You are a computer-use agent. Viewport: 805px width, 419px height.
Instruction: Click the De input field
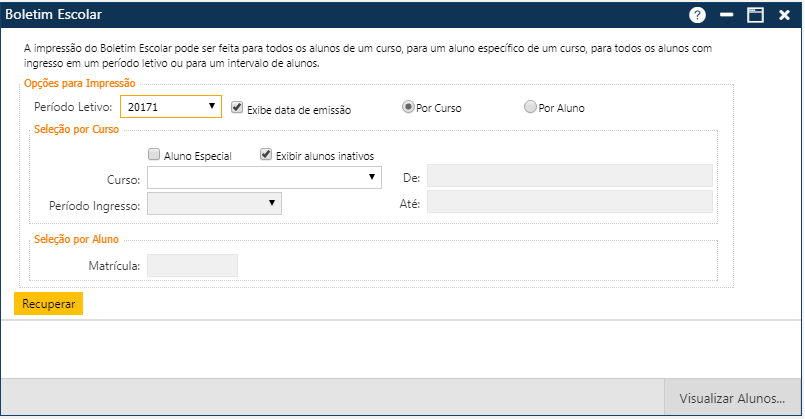(x=569, y=177)
